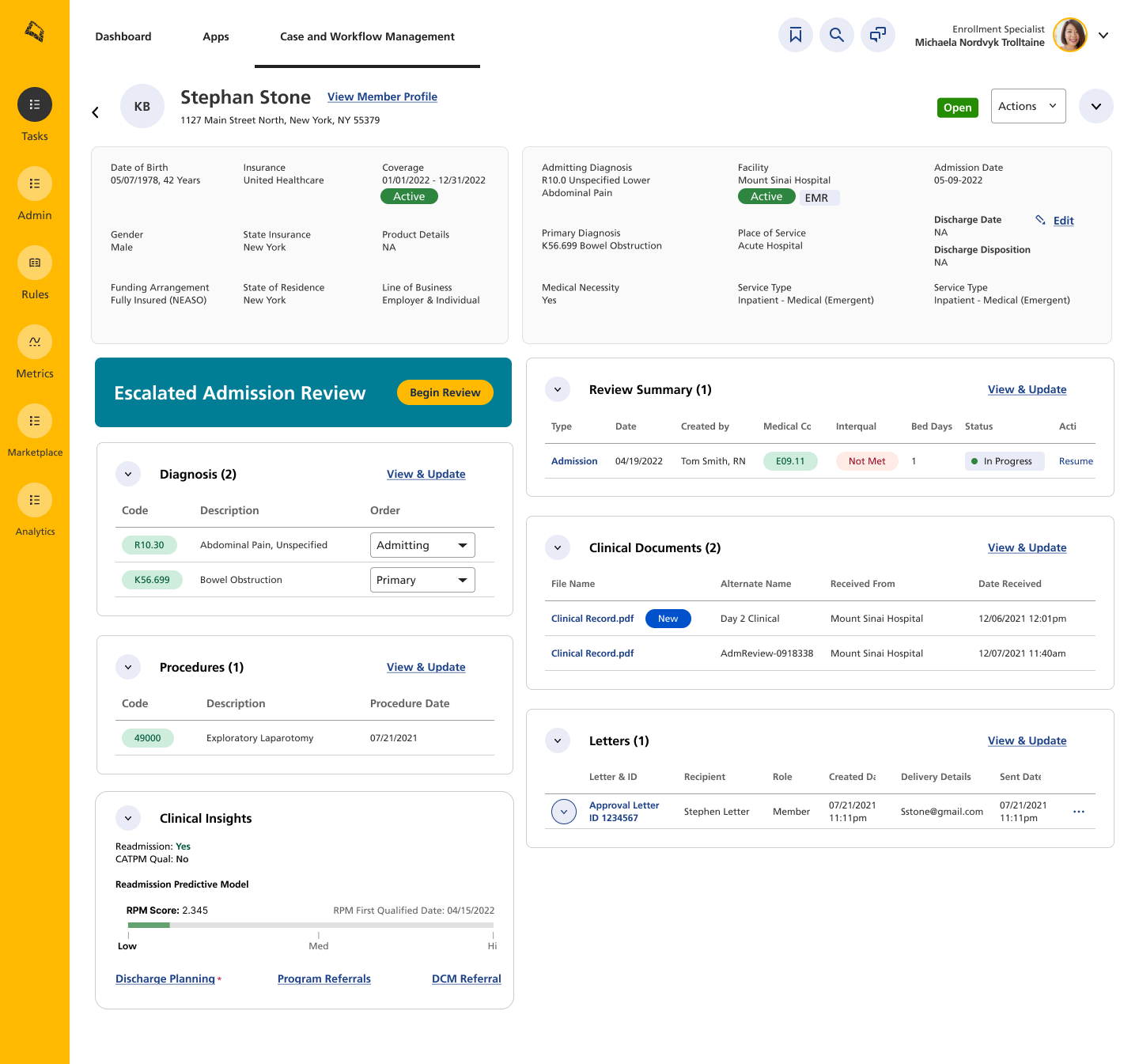The width and height of the screenshot is (1139, 1064).
Task: Click the search magnifier icon
Action: [x=837, y=35]
